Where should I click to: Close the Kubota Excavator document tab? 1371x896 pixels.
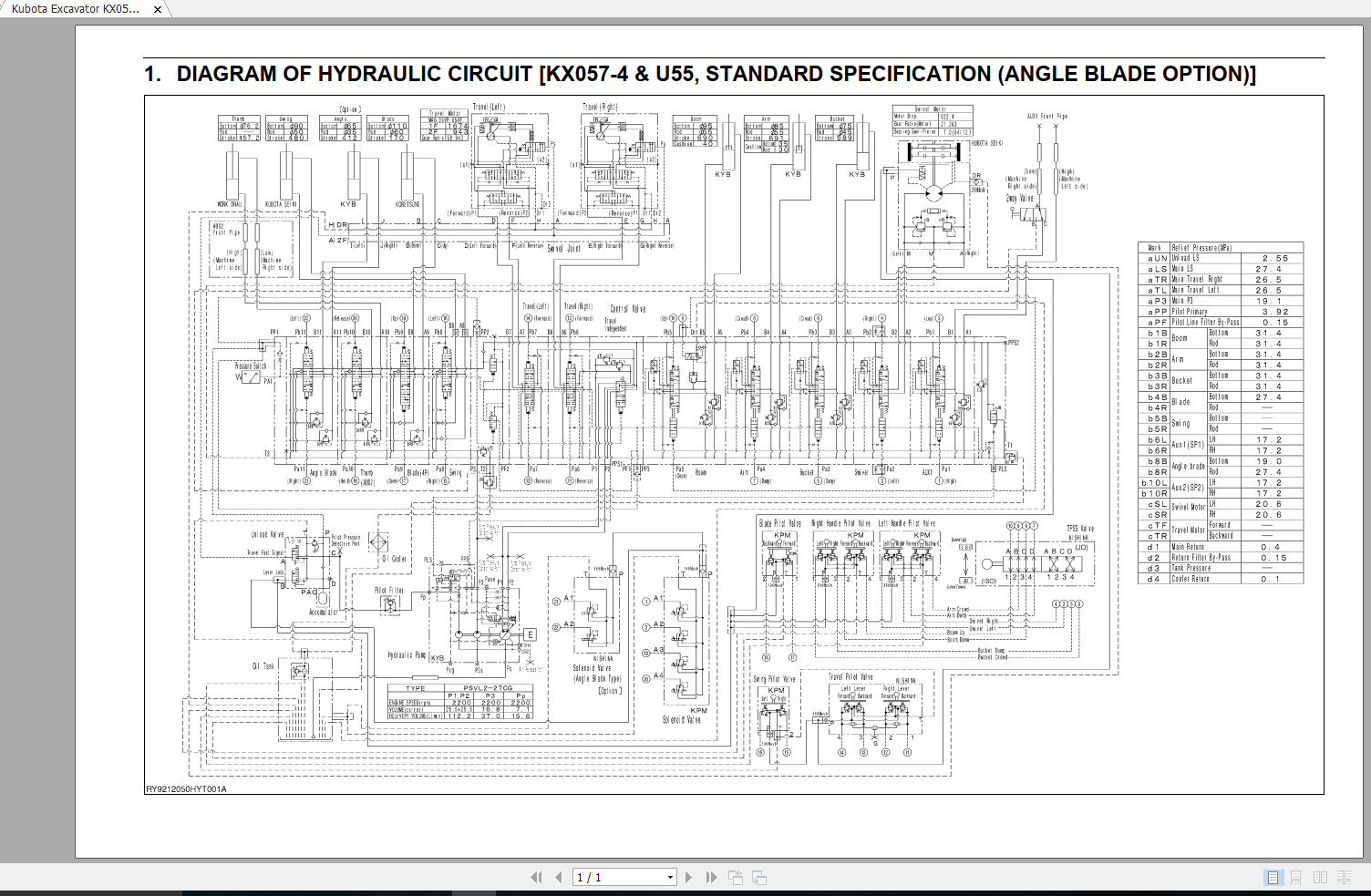(x=157, y=9)
